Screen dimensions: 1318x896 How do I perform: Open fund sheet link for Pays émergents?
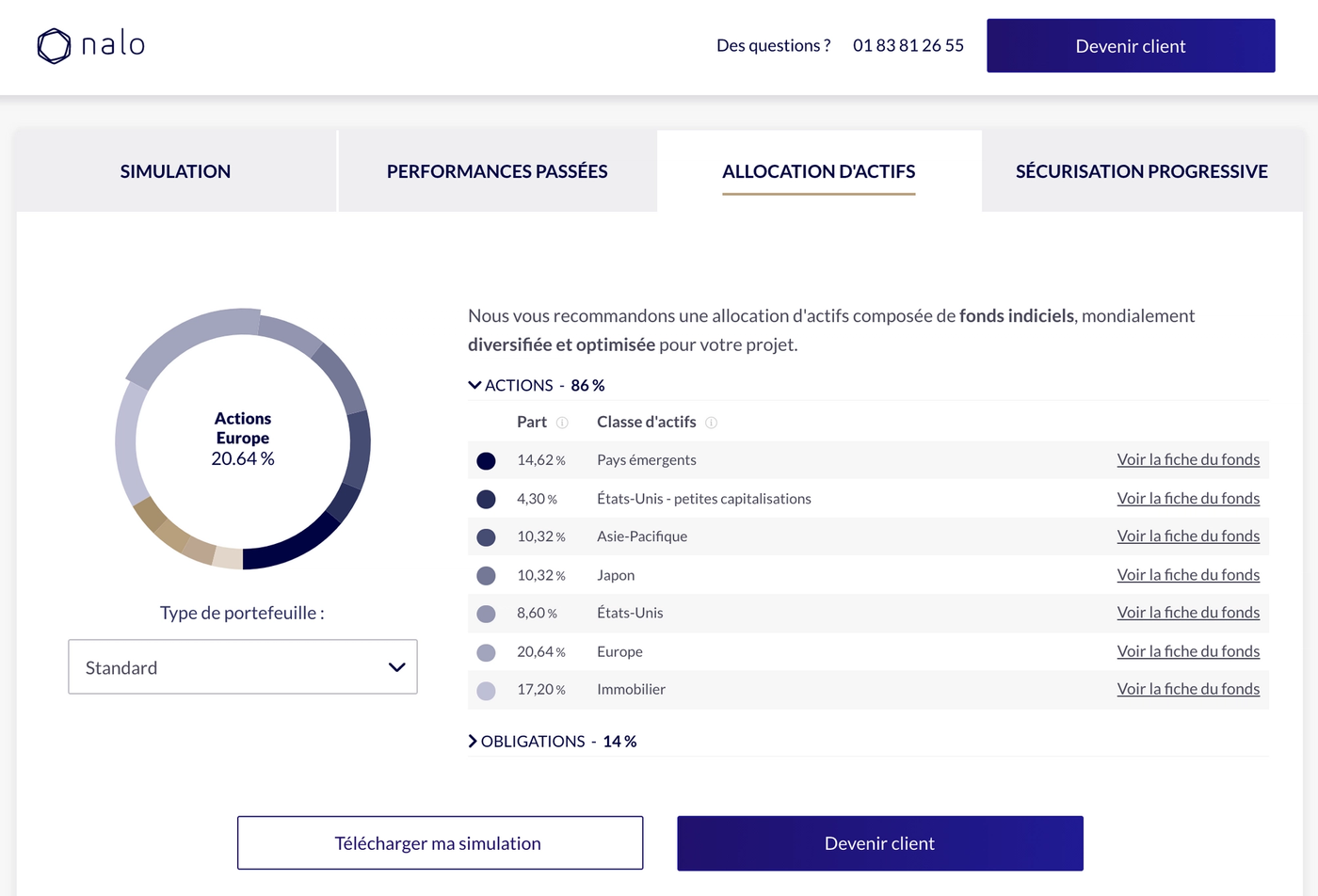[x=1188, y=460]
